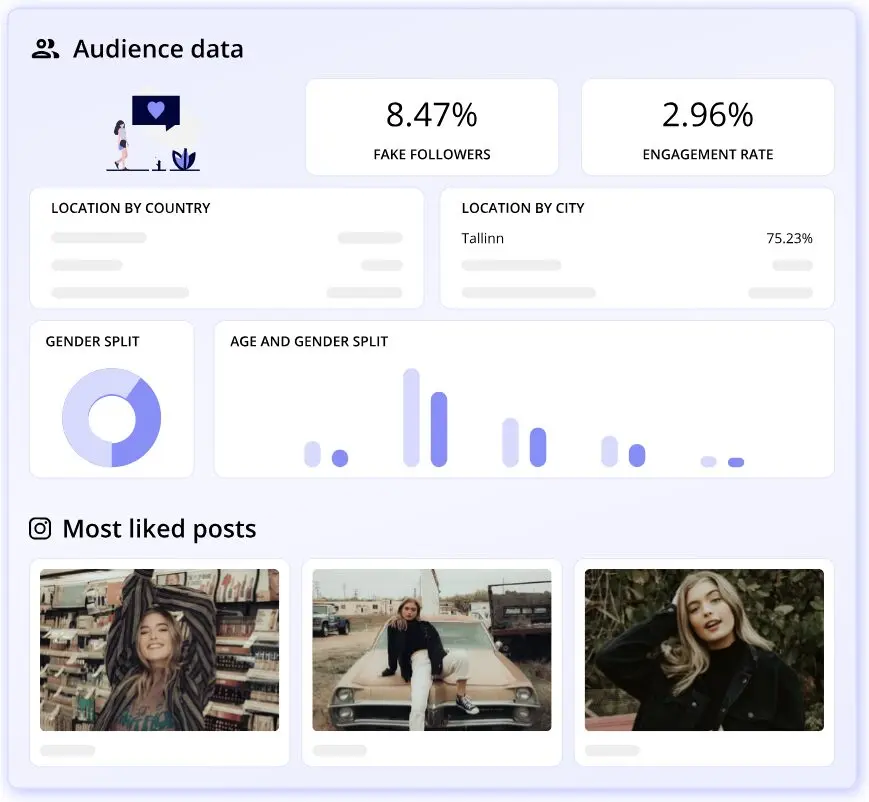Open the Fake Followers 8.47% card
869x802 pixels.
pos(431,127)
